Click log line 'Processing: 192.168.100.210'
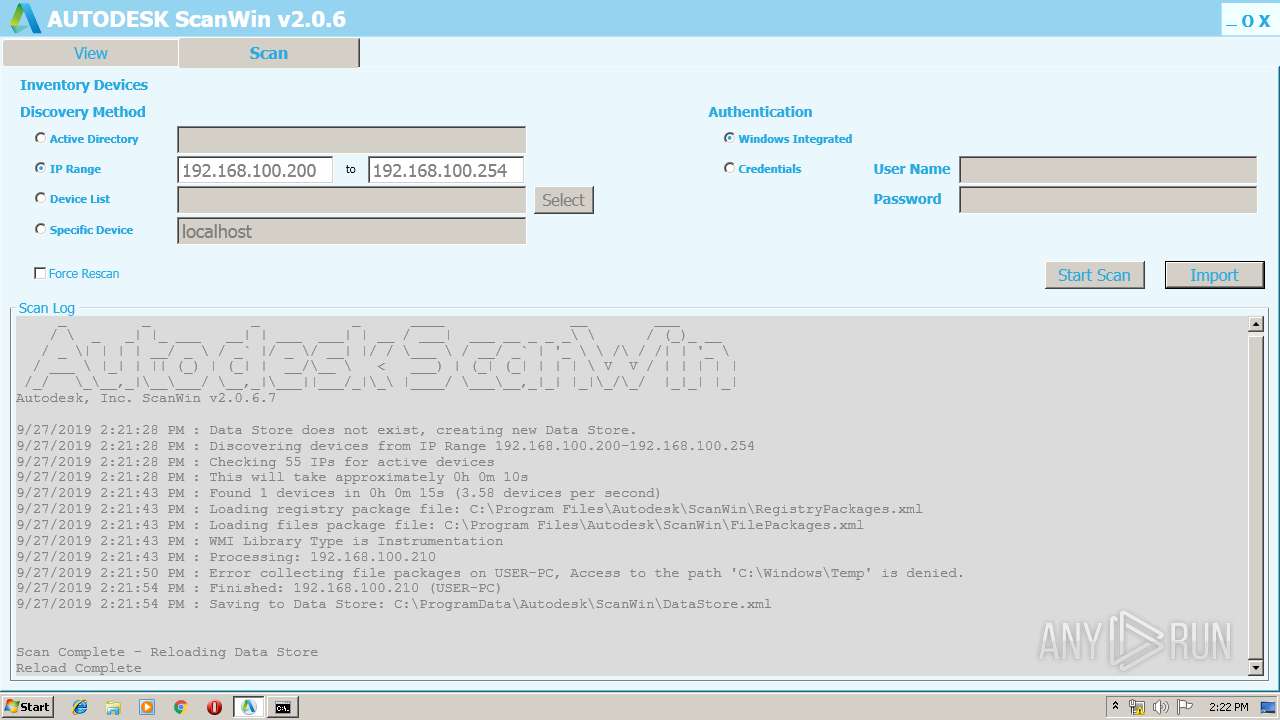The height and width of the screenshot is (720, 1280). [226, 557]
